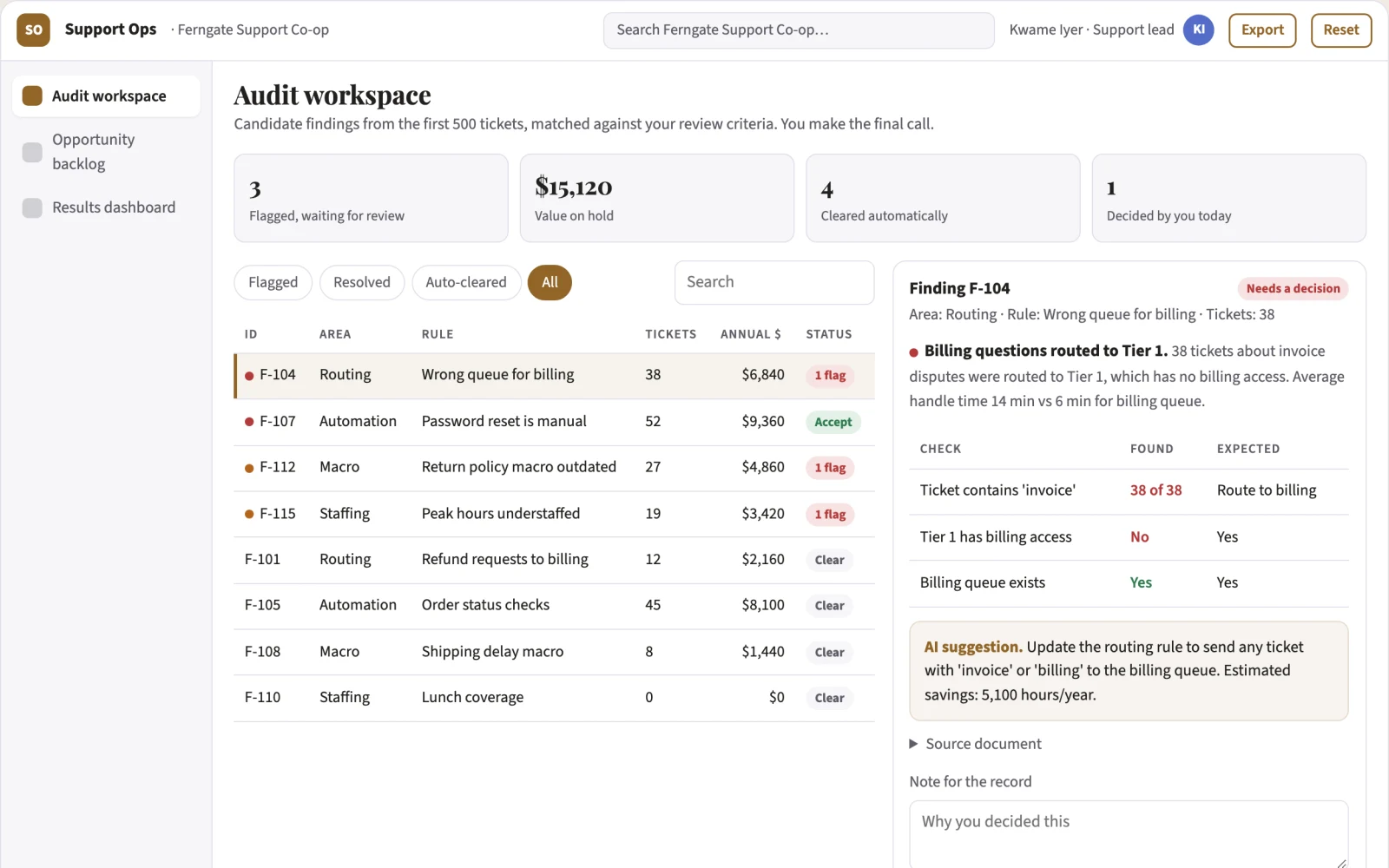This screenshot has width=1389, height=868.
Task: Click the Needs a decision badge
Action: [1293, 289]
